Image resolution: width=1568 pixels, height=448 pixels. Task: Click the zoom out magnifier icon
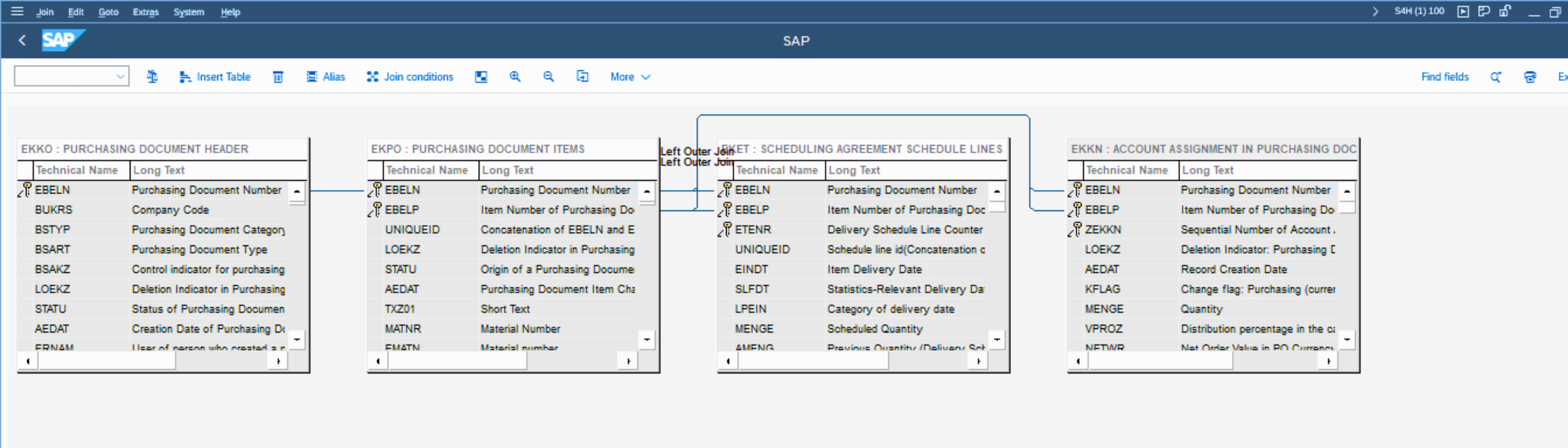(x=548, y=77)
